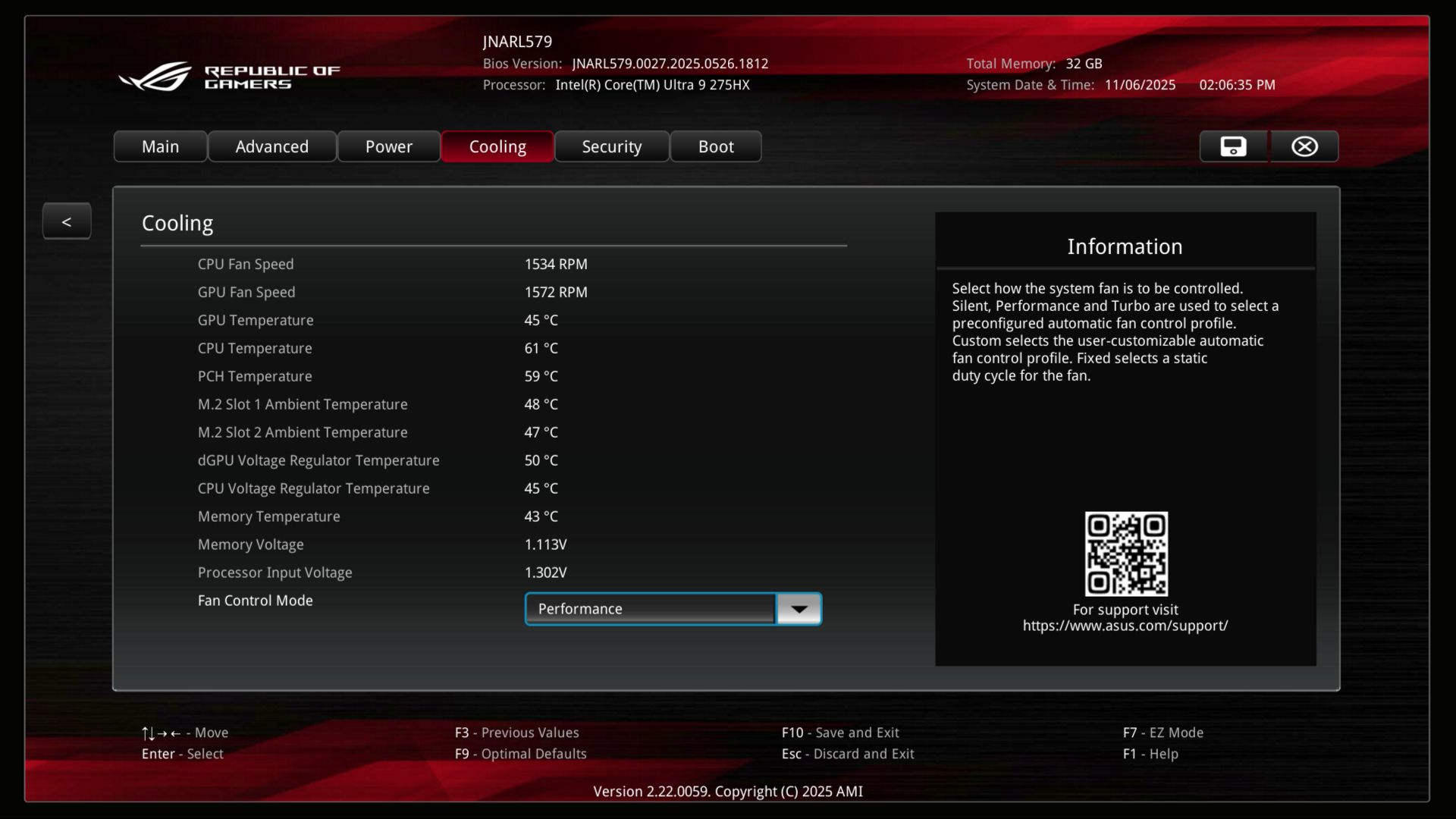Click the discard and exit X icon
1456x819 pixels.
coord(1304,146)
